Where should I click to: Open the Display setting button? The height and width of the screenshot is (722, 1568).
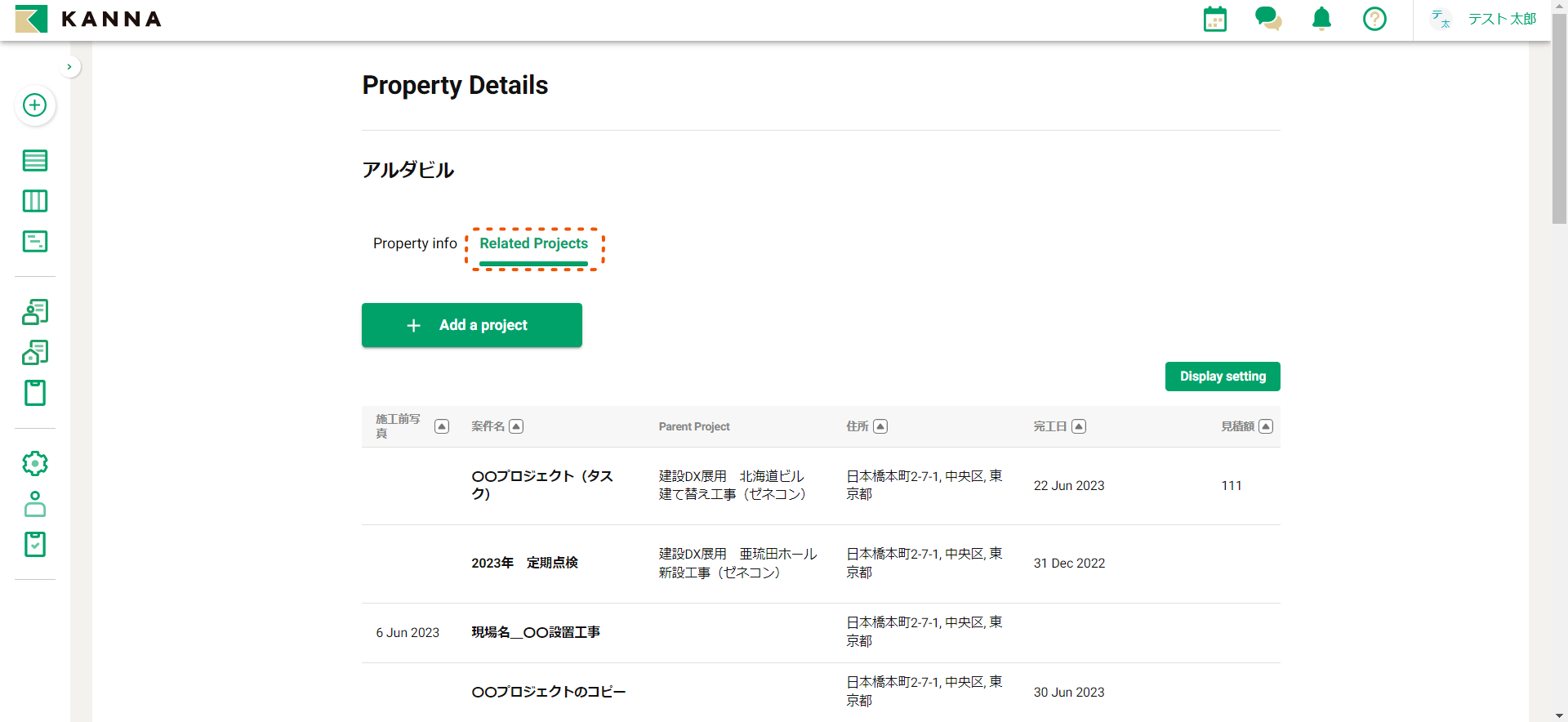point(1223,377)
